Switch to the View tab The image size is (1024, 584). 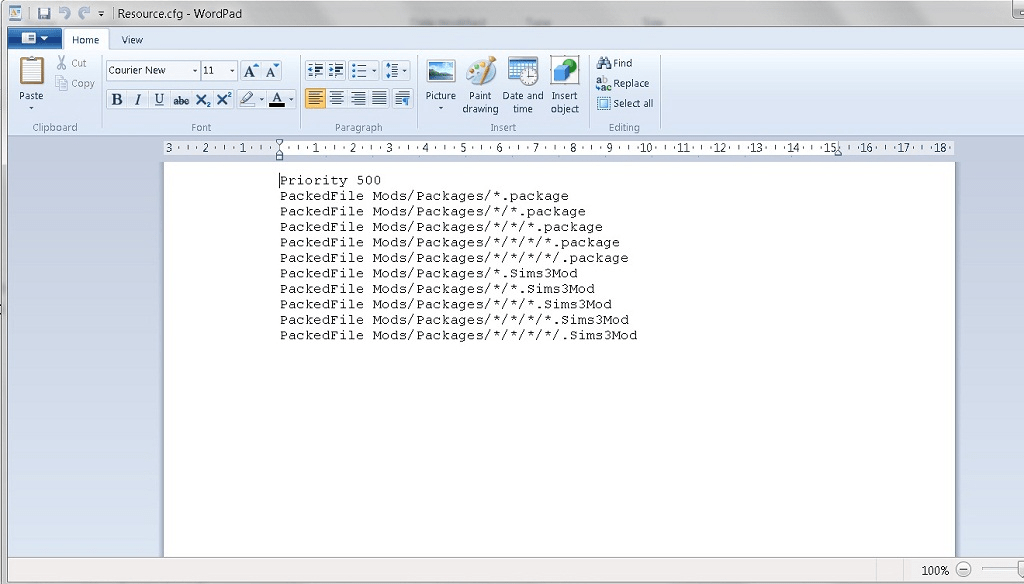click(x=131, y=40)
